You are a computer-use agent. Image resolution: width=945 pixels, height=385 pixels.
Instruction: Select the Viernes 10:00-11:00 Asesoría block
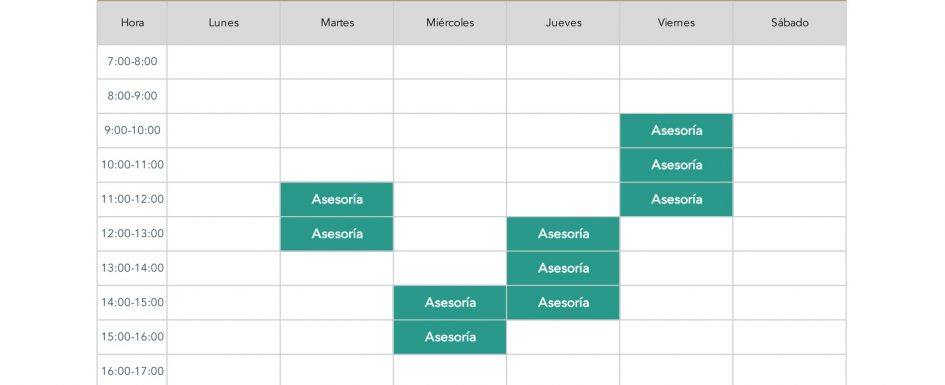(676, 165)
